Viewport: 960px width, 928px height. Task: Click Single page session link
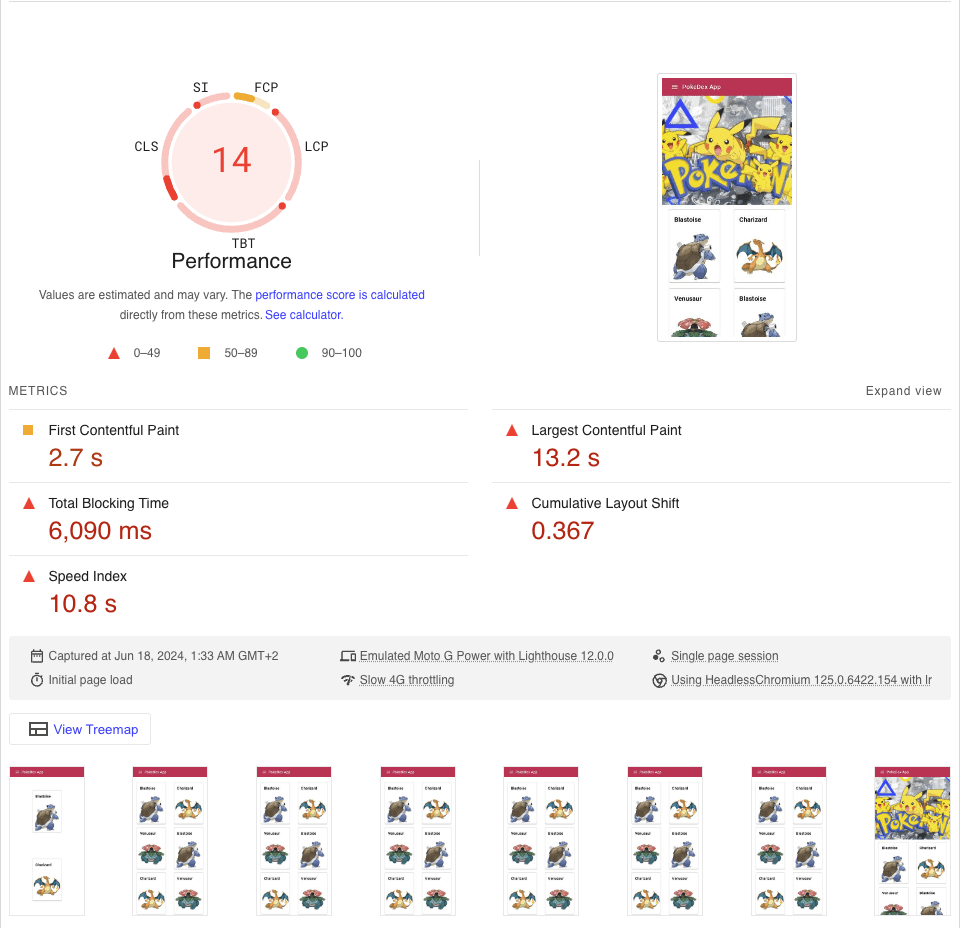point(724,656)
